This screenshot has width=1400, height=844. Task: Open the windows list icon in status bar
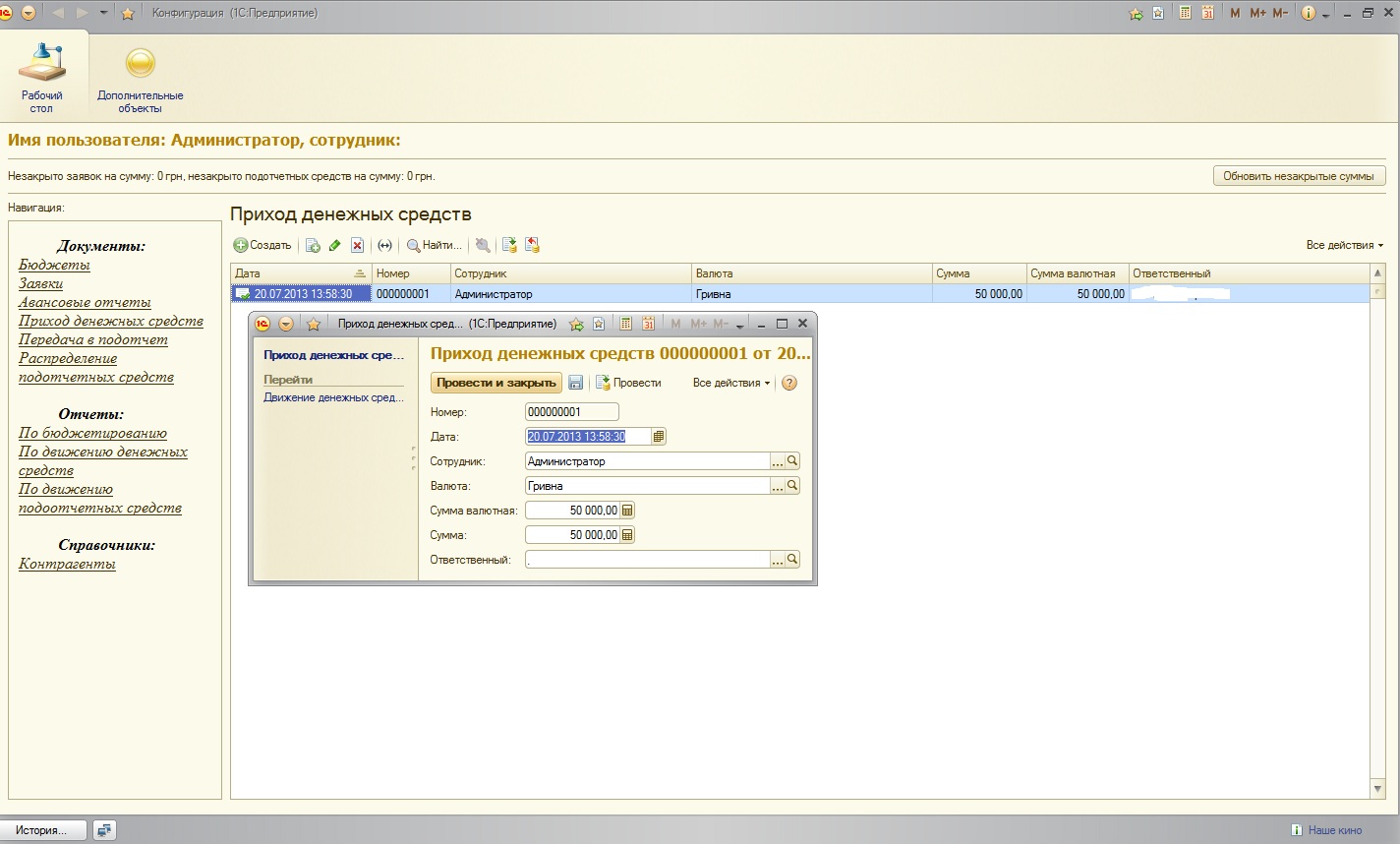[x=104, y=830]
